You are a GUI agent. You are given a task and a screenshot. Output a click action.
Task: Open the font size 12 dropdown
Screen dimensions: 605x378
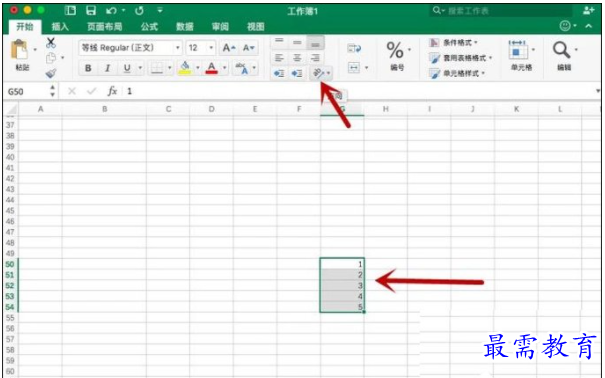point(211,48)
